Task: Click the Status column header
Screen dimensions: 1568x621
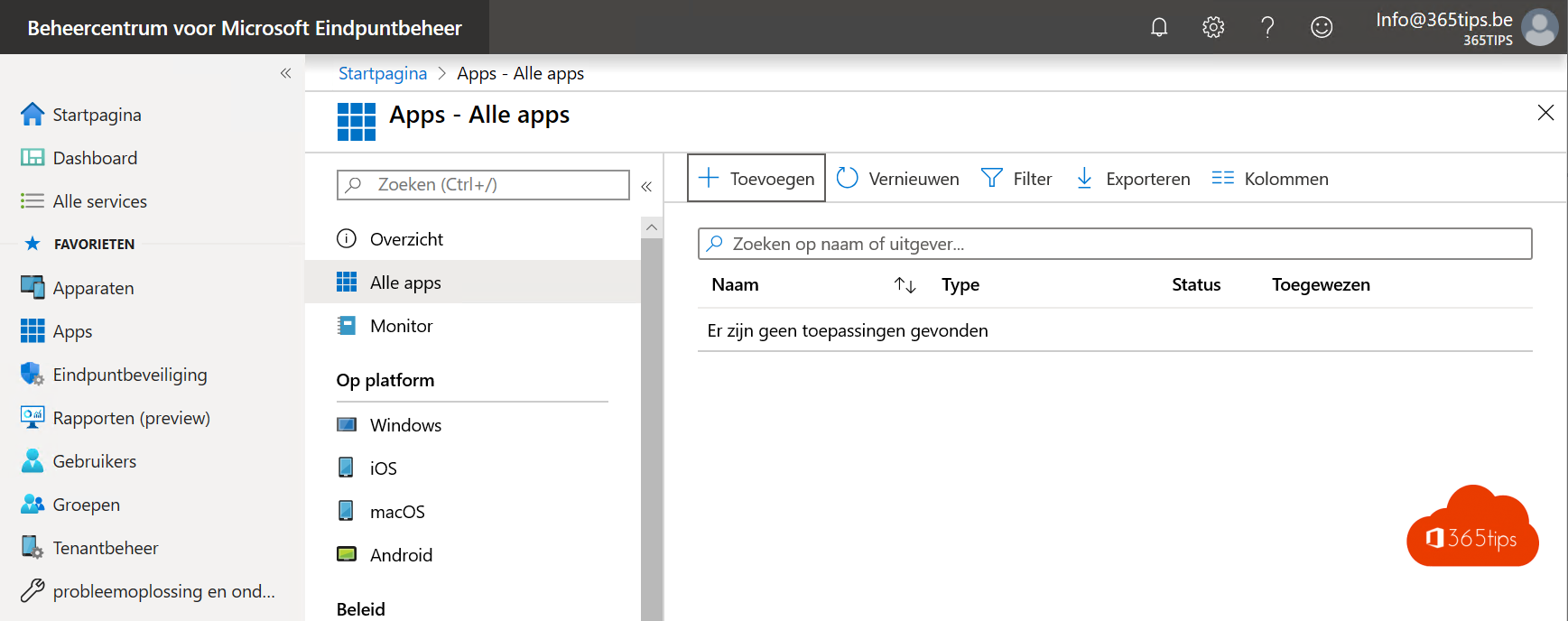Action: 1196,285
